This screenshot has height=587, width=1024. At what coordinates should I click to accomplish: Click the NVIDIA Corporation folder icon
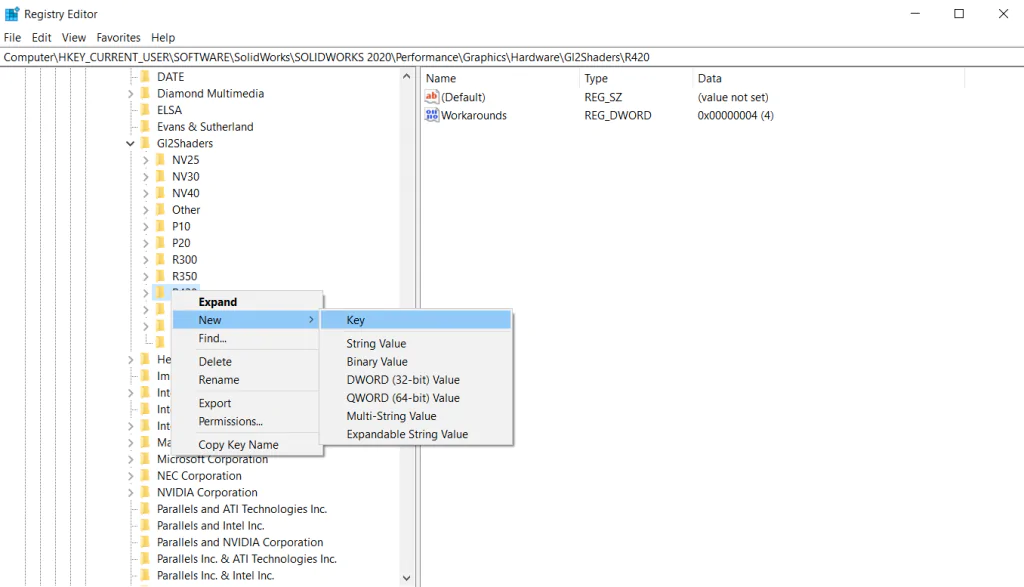[145, 492]
